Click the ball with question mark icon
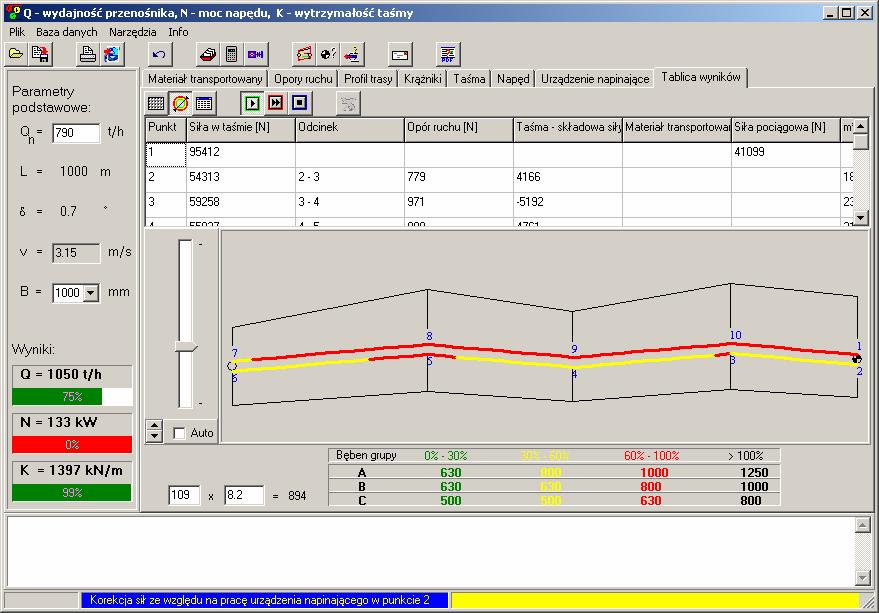Screen dimensions: 879x613 pos(328,54)
